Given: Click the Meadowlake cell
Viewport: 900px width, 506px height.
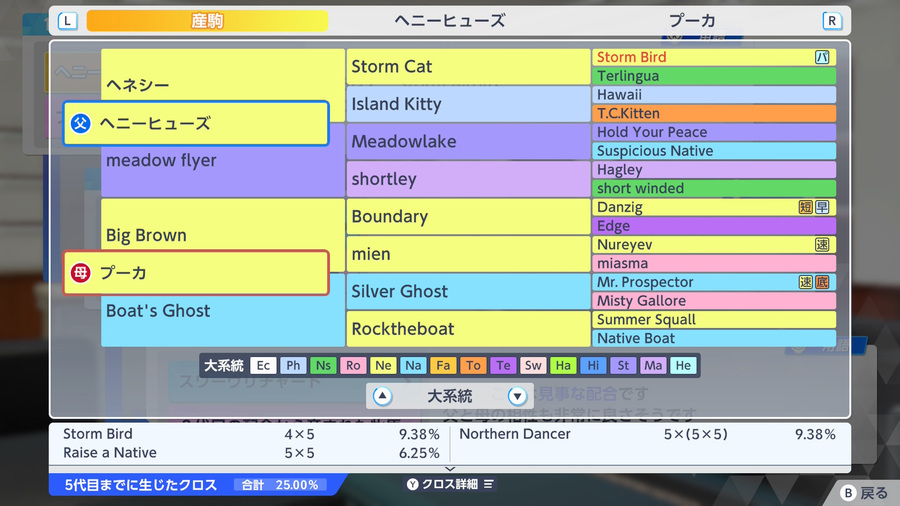Looking at the screenshot, I should (x=468, y=142).
